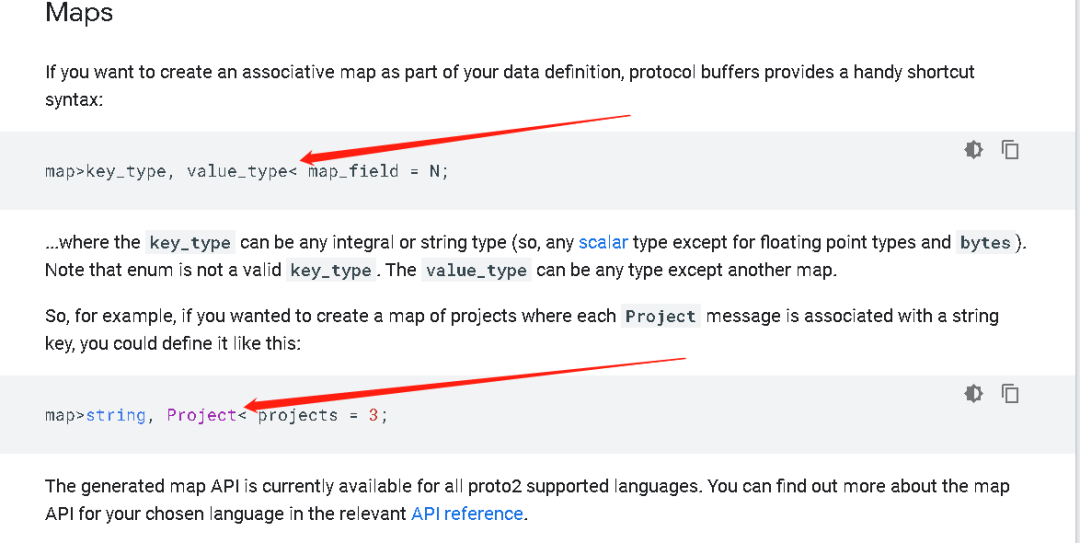Toggle dark theme on the projects code block

pyautogui.click(x=973, y=393)
